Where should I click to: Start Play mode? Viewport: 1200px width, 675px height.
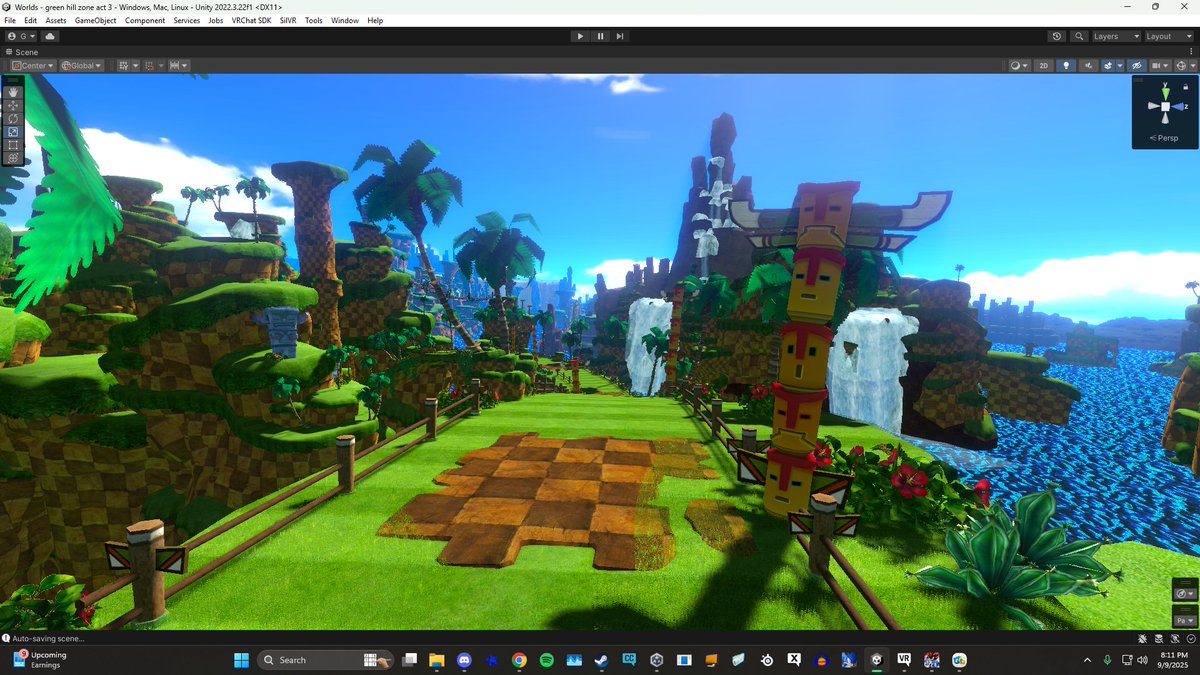pos(580,36)
